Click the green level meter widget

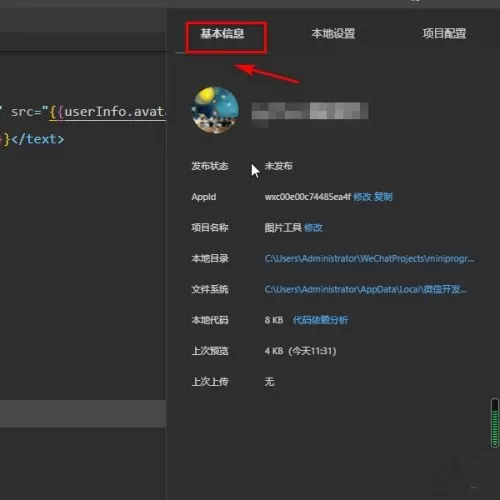pos(495,423)
